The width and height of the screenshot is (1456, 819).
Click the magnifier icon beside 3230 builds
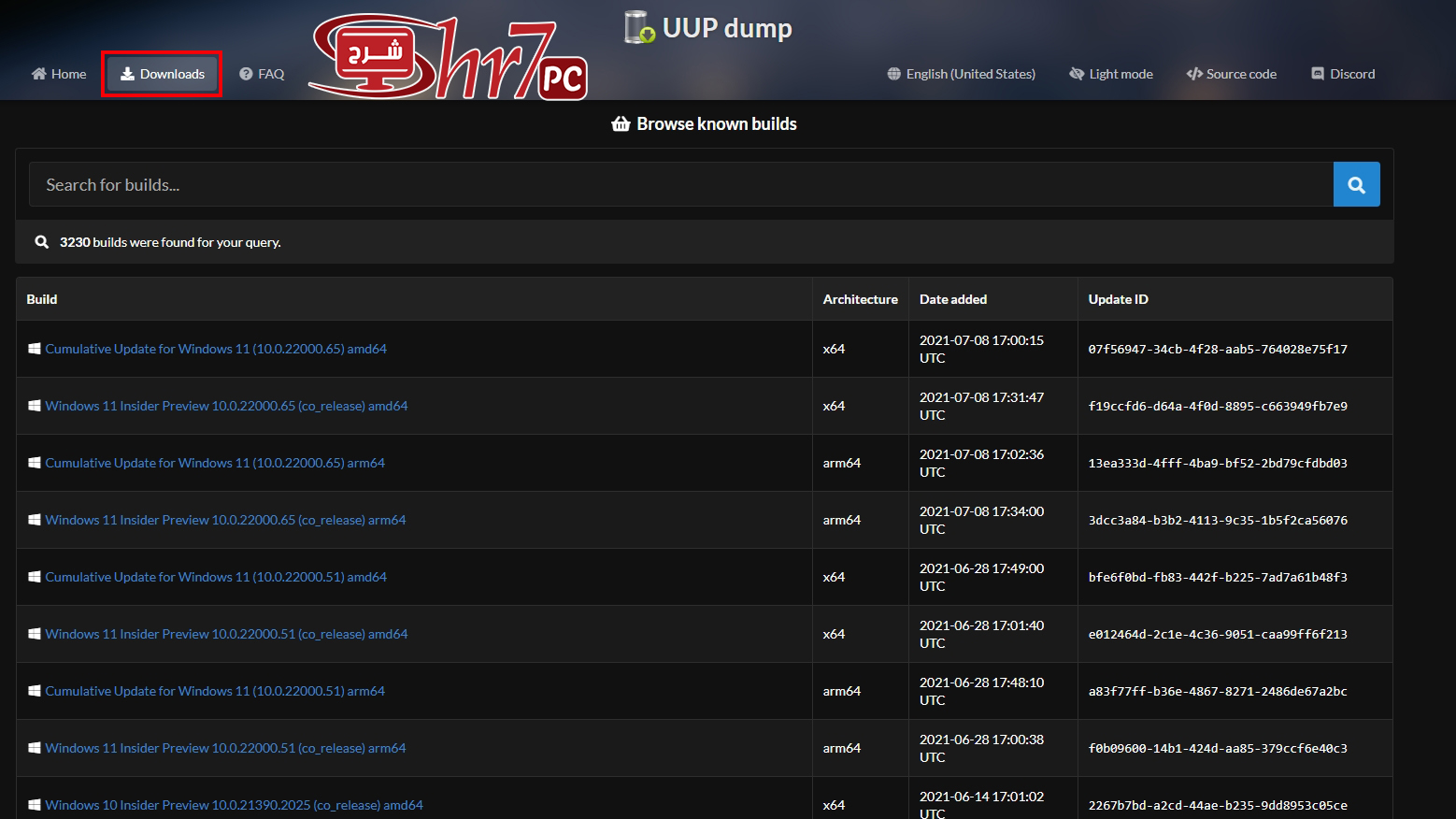click(42, 242)
